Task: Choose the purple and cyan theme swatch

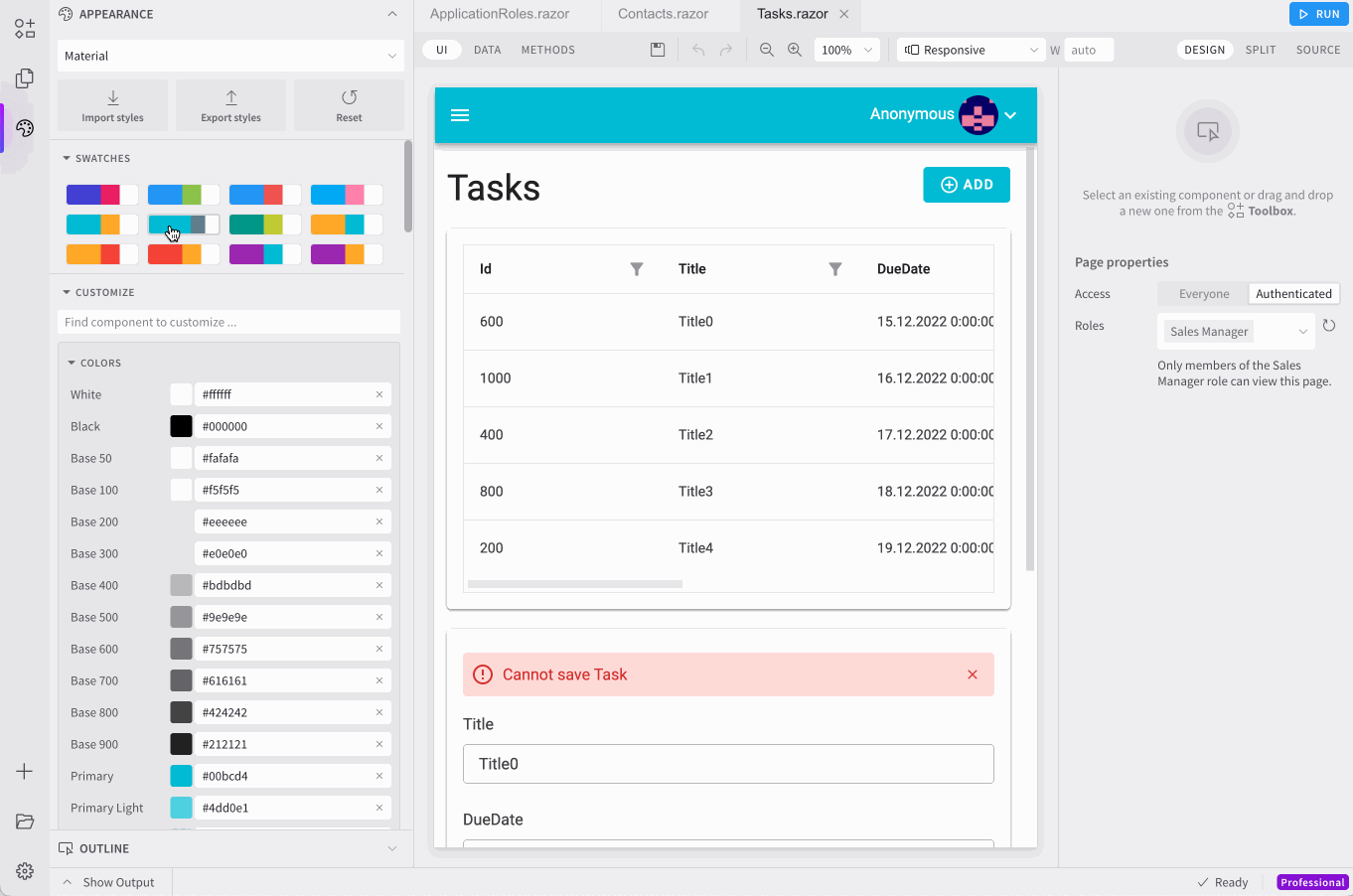Action: tap(265, 254)
